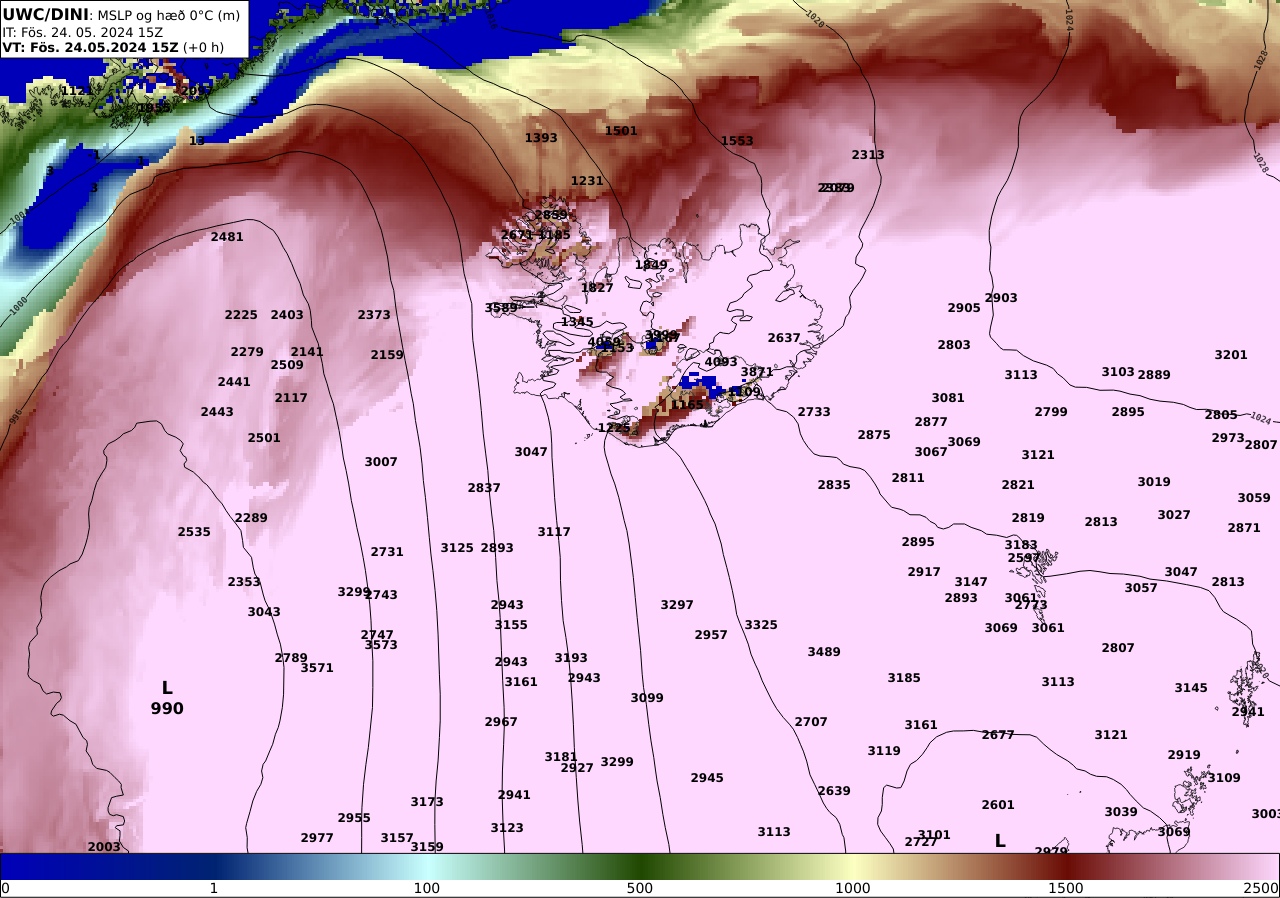Click the map value 2903
The height and width of the screenshot is (898, 1280).
pos(1001,298)
